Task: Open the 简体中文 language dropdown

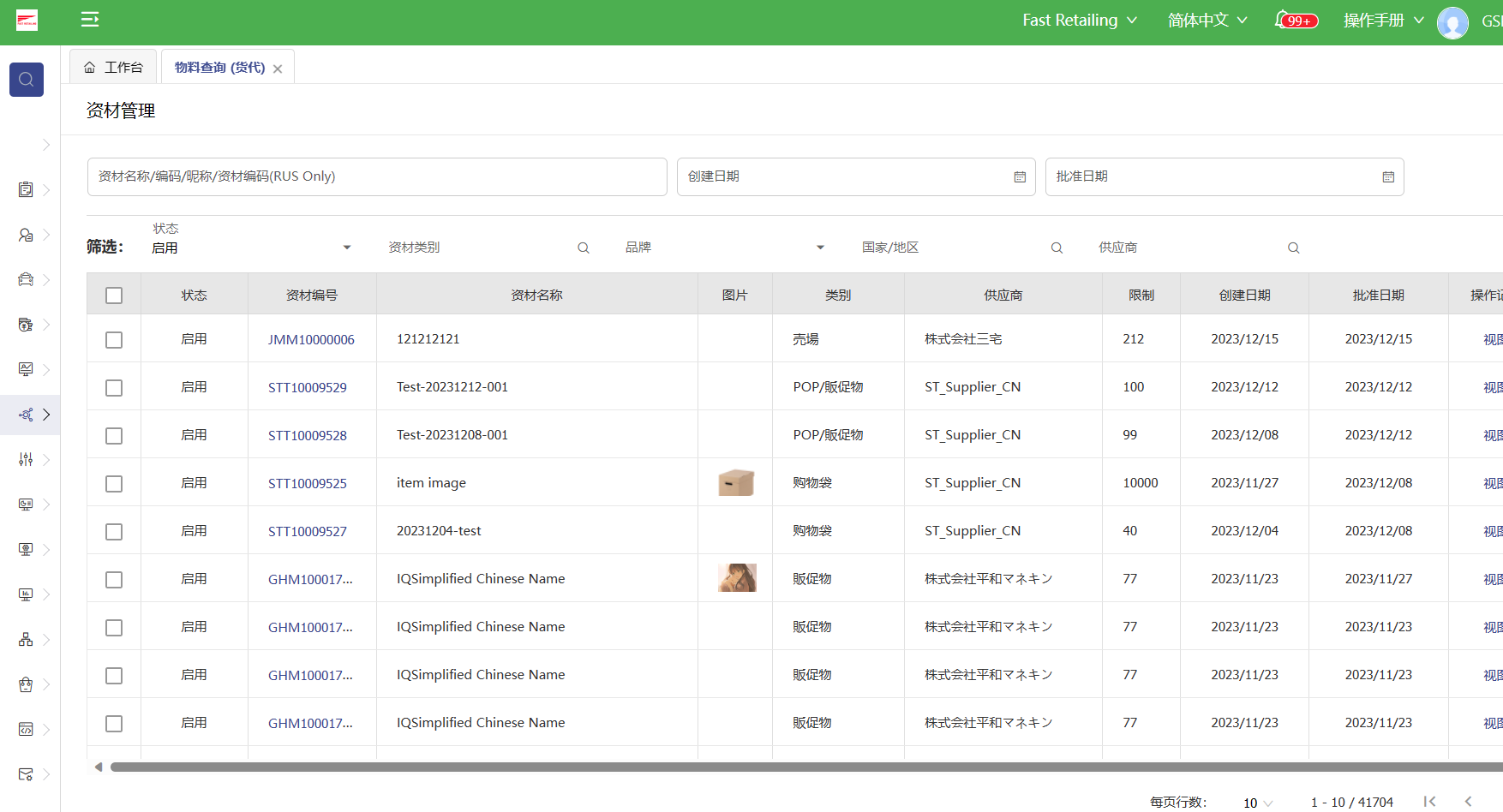Action: pyautogui.click(x=1207, y=20)
